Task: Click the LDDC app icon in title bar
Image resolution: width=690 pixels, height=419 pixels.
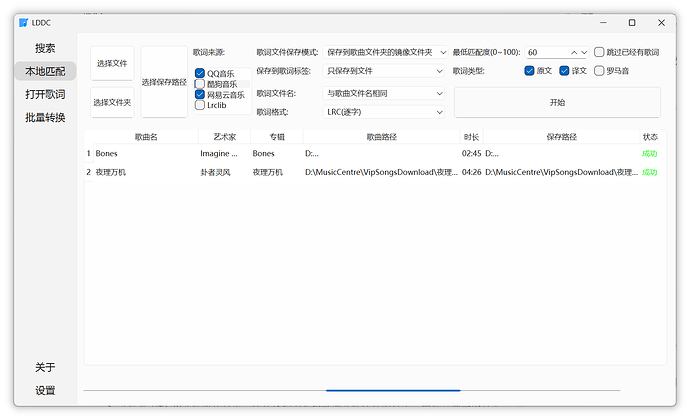Action: coord(23,22)
